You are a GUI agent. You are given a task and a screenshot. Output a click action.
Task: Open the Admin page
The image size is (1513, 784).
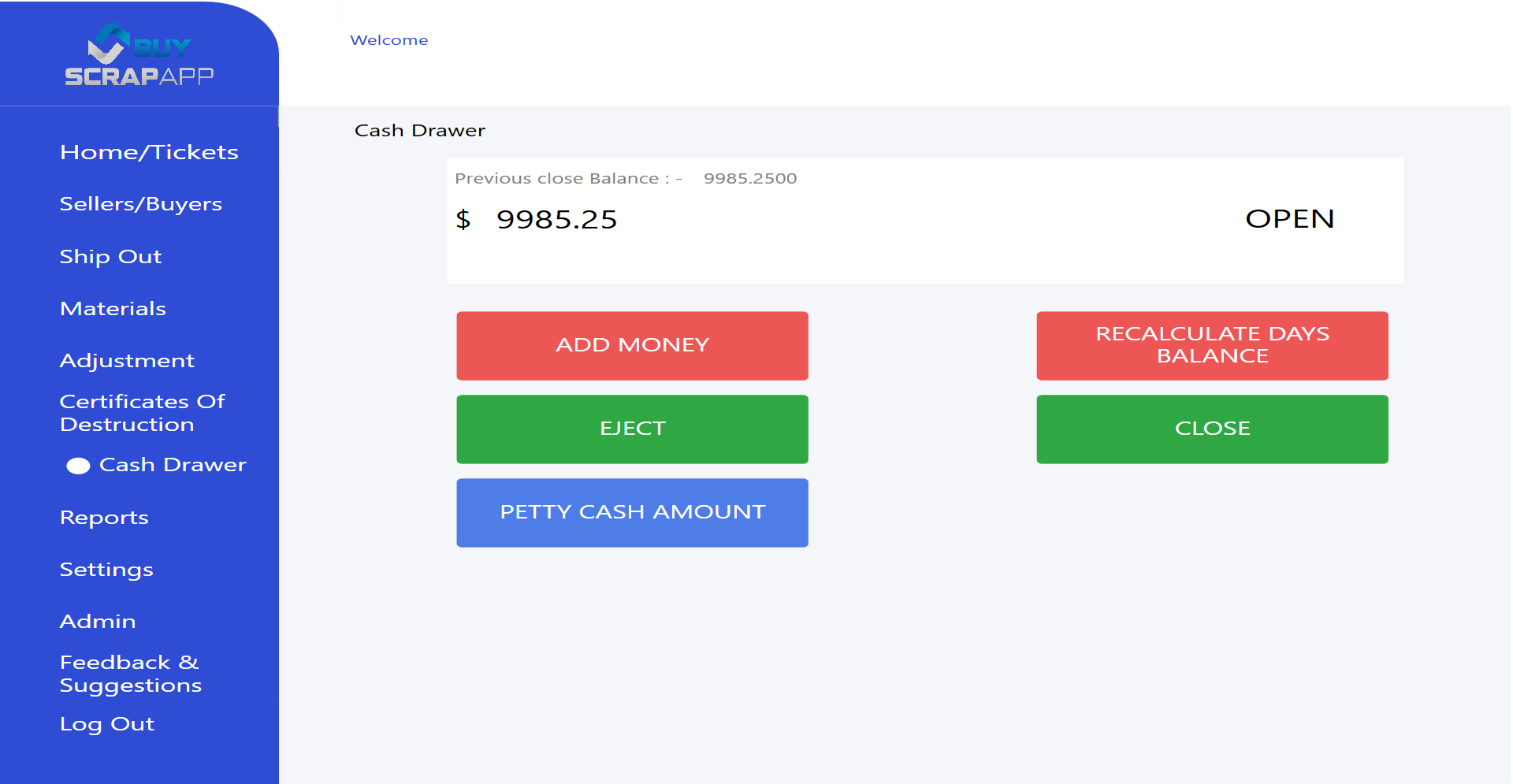click(x=99, y=622)
